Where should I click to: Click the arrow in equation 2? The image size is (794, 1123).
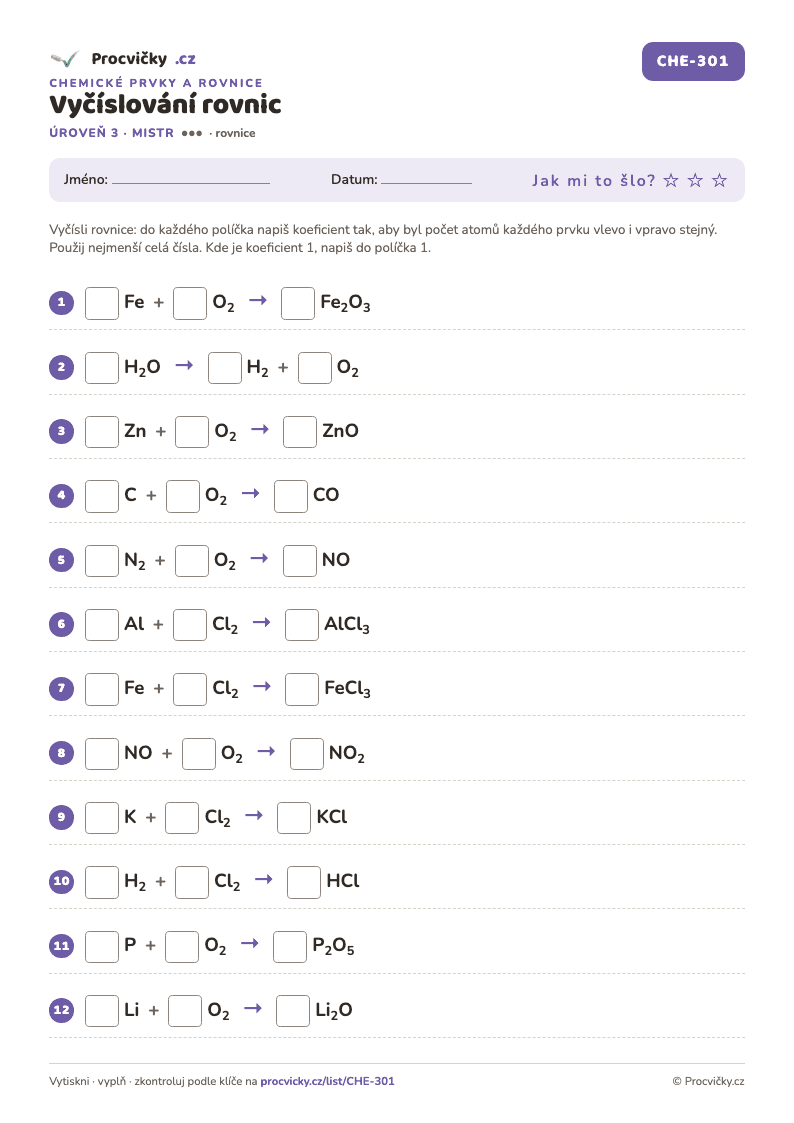[x=185, y=365]
